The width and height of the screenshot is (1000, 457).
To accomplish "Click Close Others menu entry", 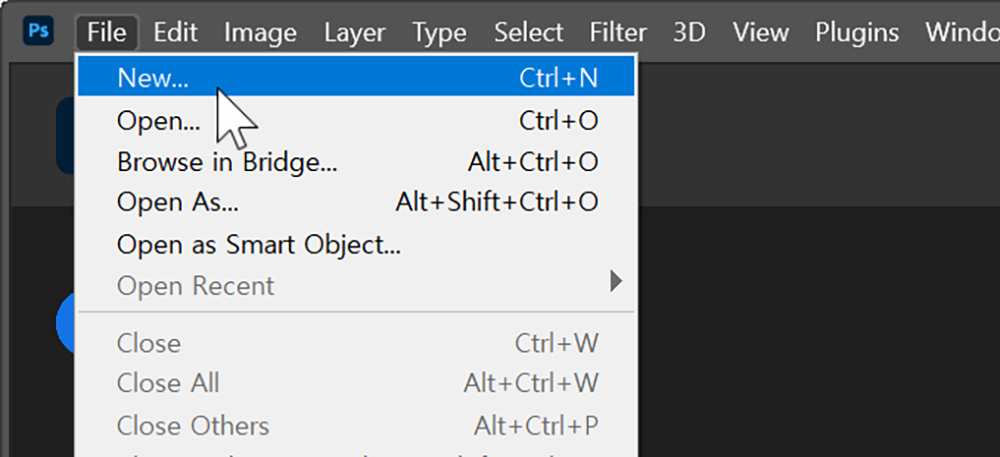I will coord(356,425).
